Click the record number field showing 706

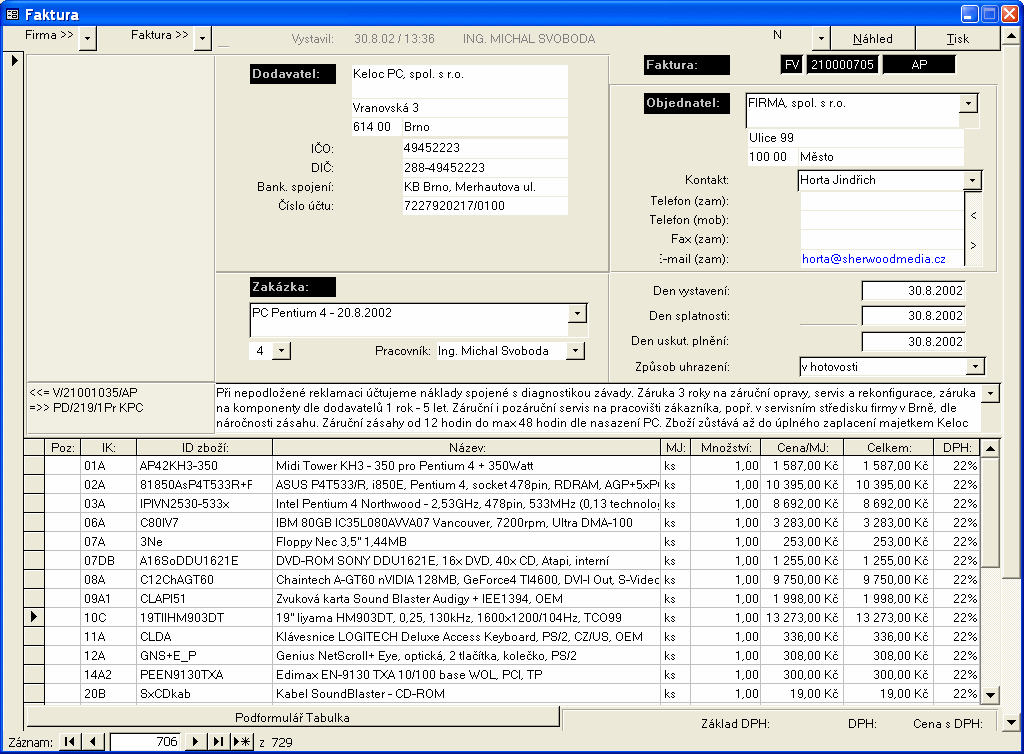pos(146,741)
